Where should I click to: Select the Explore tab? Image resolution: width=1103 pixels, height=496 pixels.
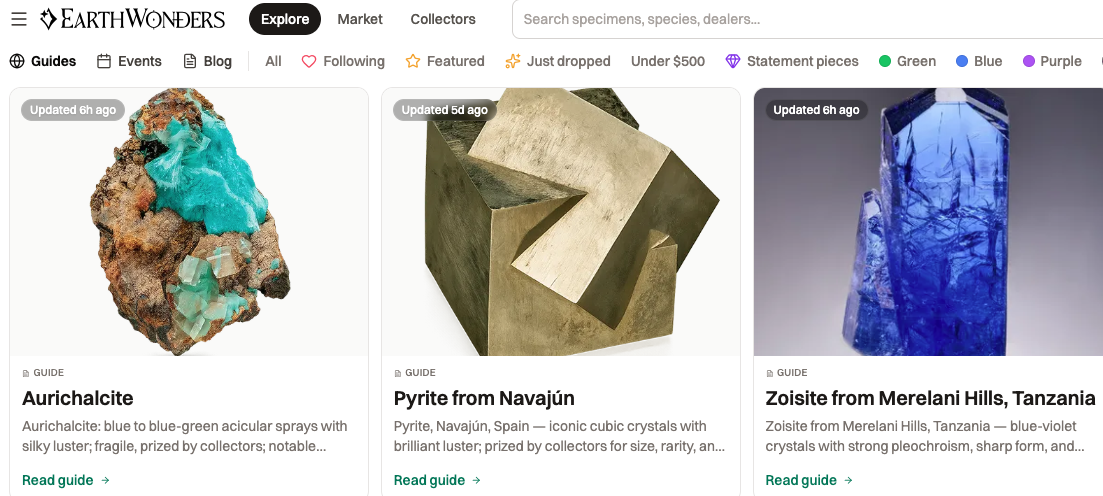(x=285, y=19)
